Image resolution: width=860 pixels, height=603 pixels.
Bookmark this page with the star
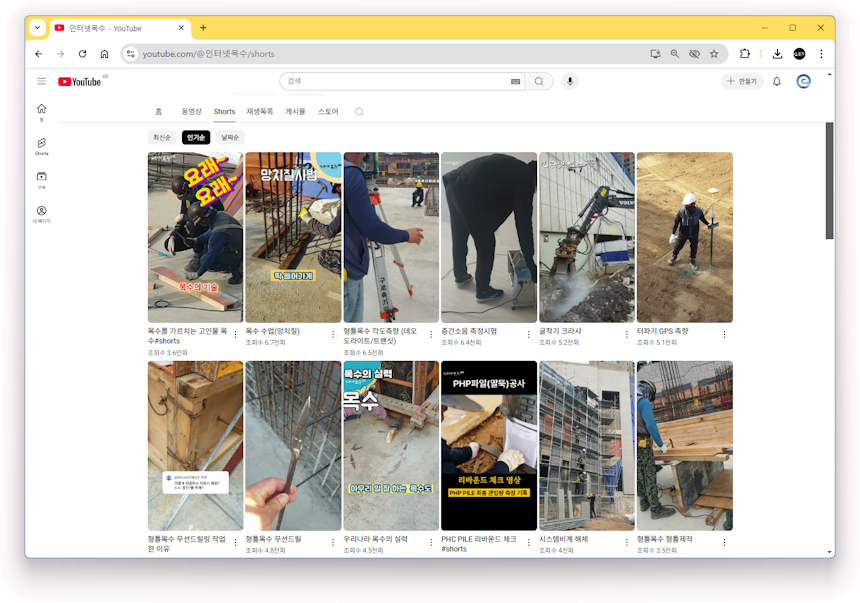714,54
